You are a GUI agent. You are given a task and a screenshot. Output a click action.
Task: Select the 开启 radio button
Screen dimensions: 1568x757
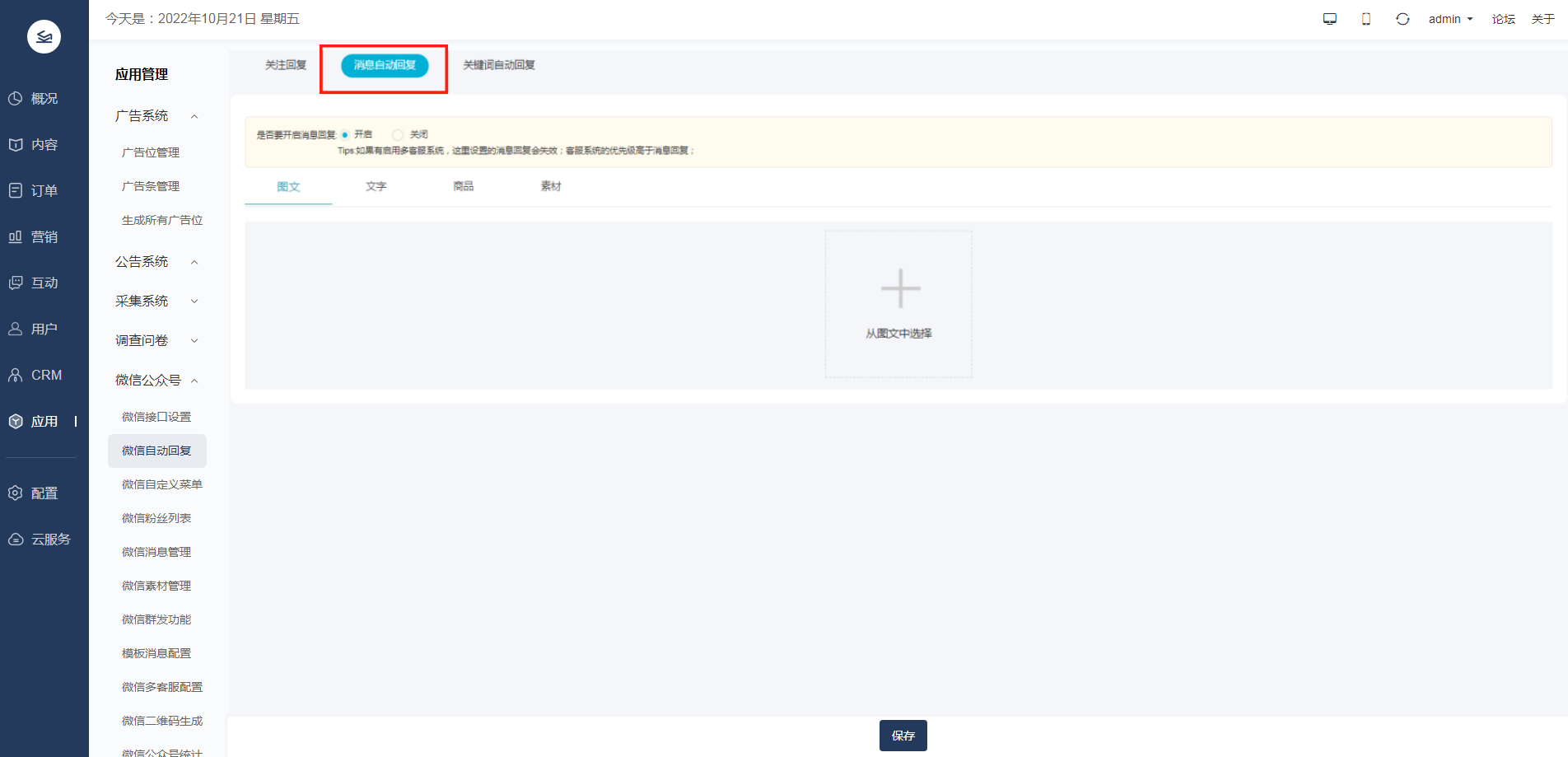(345, 134)
